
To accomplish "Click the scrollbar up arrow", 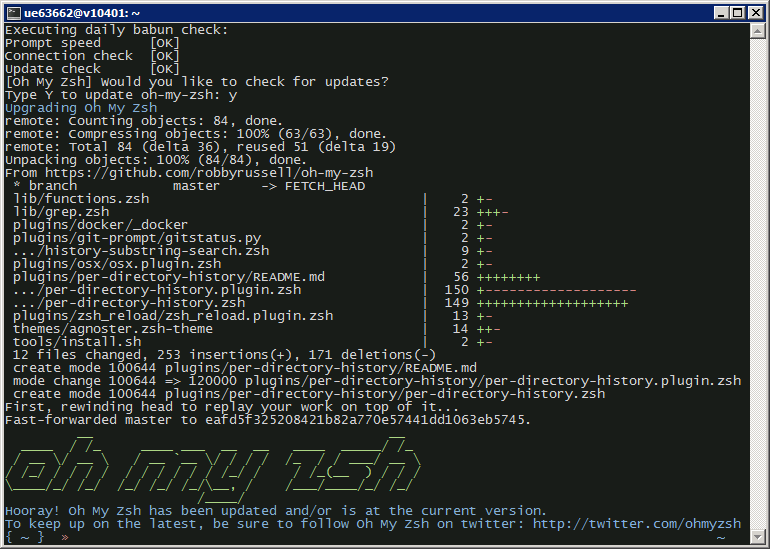I will pyautogui.click(x=757, y=31).
